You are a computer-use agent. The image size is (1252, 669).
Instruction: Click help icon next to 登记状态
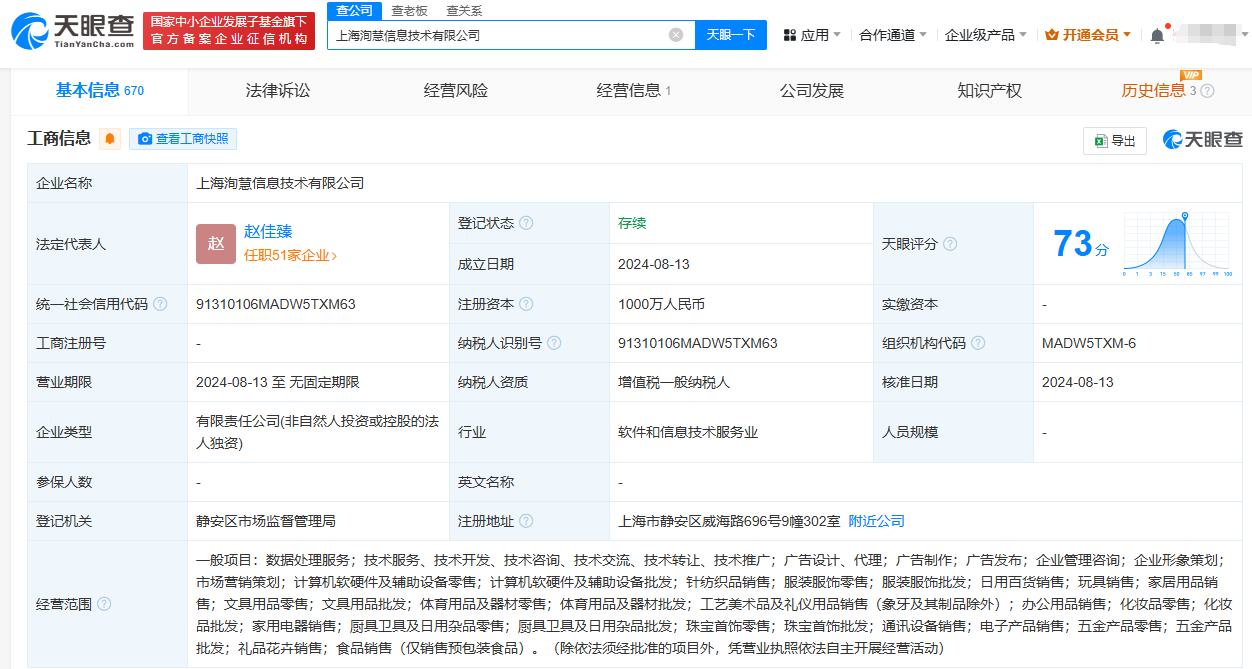526,223
